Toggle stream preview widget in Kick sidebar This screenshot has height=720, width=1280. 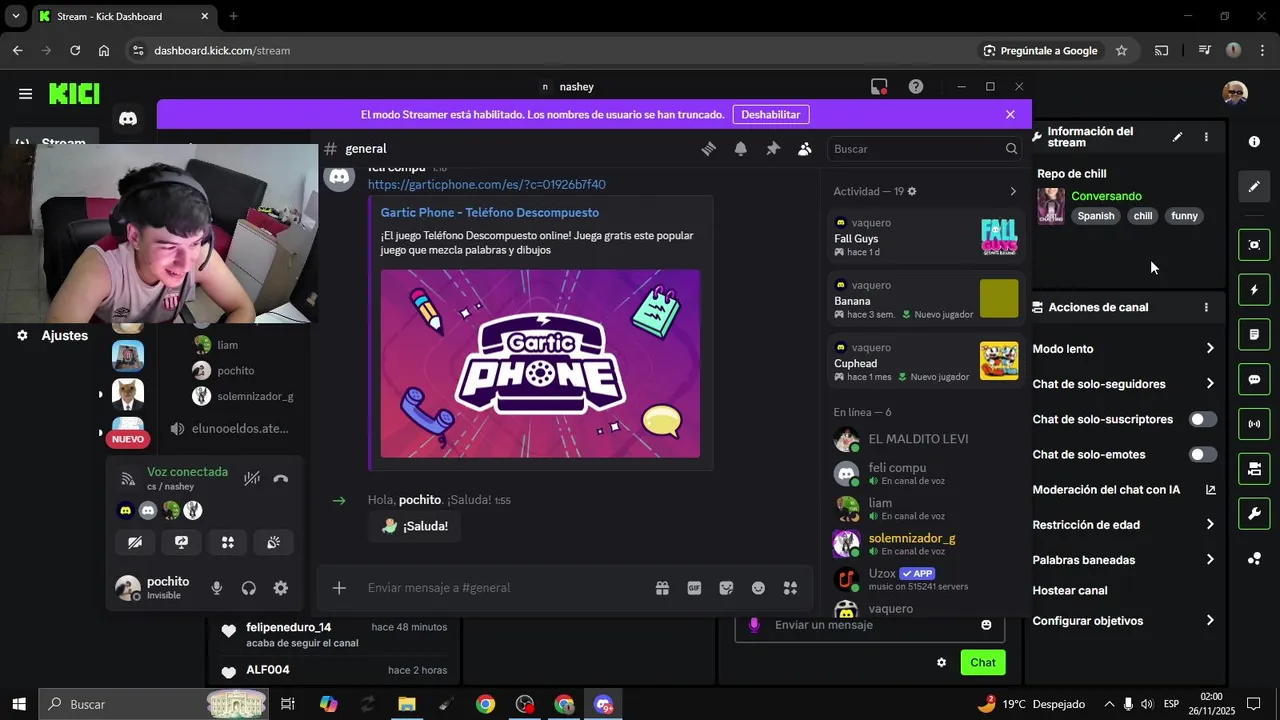pos(1254,245)
